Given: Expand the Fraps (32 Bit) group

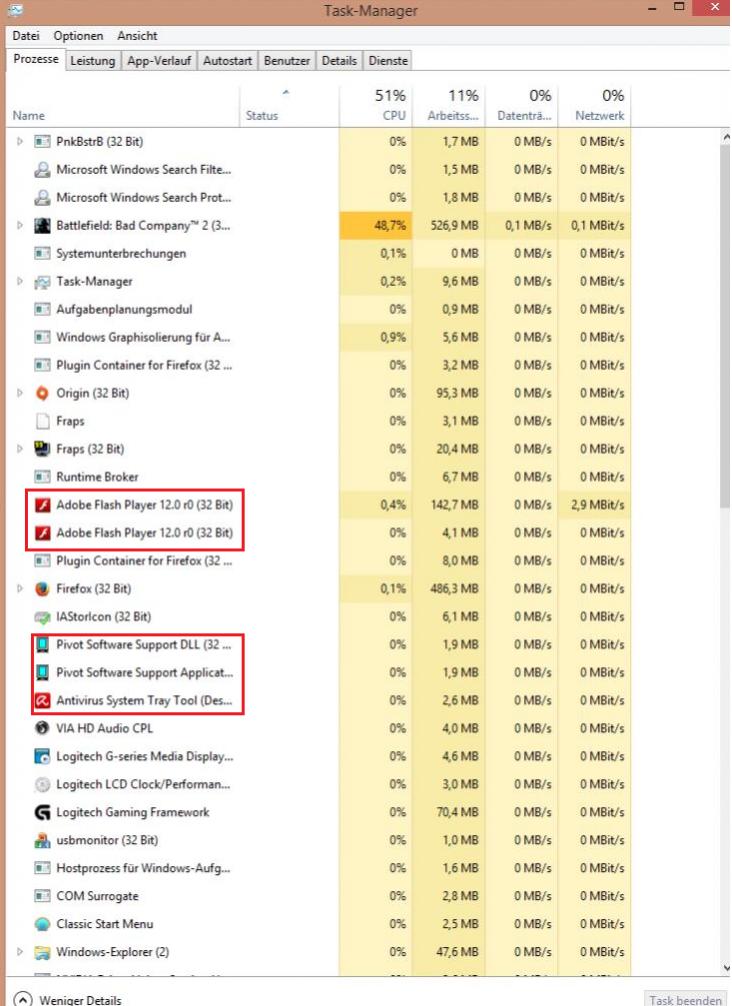Looking at the screenshot, I should (20, 449).
